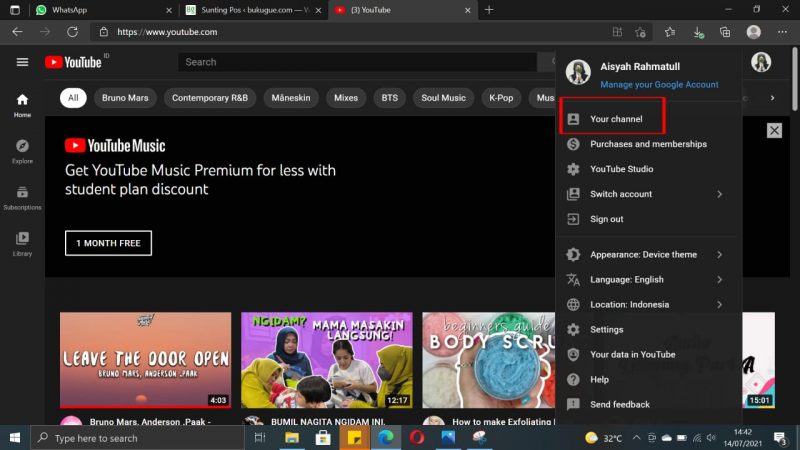Open the Photos app on the taskbar
800x450 pixels.
pos(448,437)
